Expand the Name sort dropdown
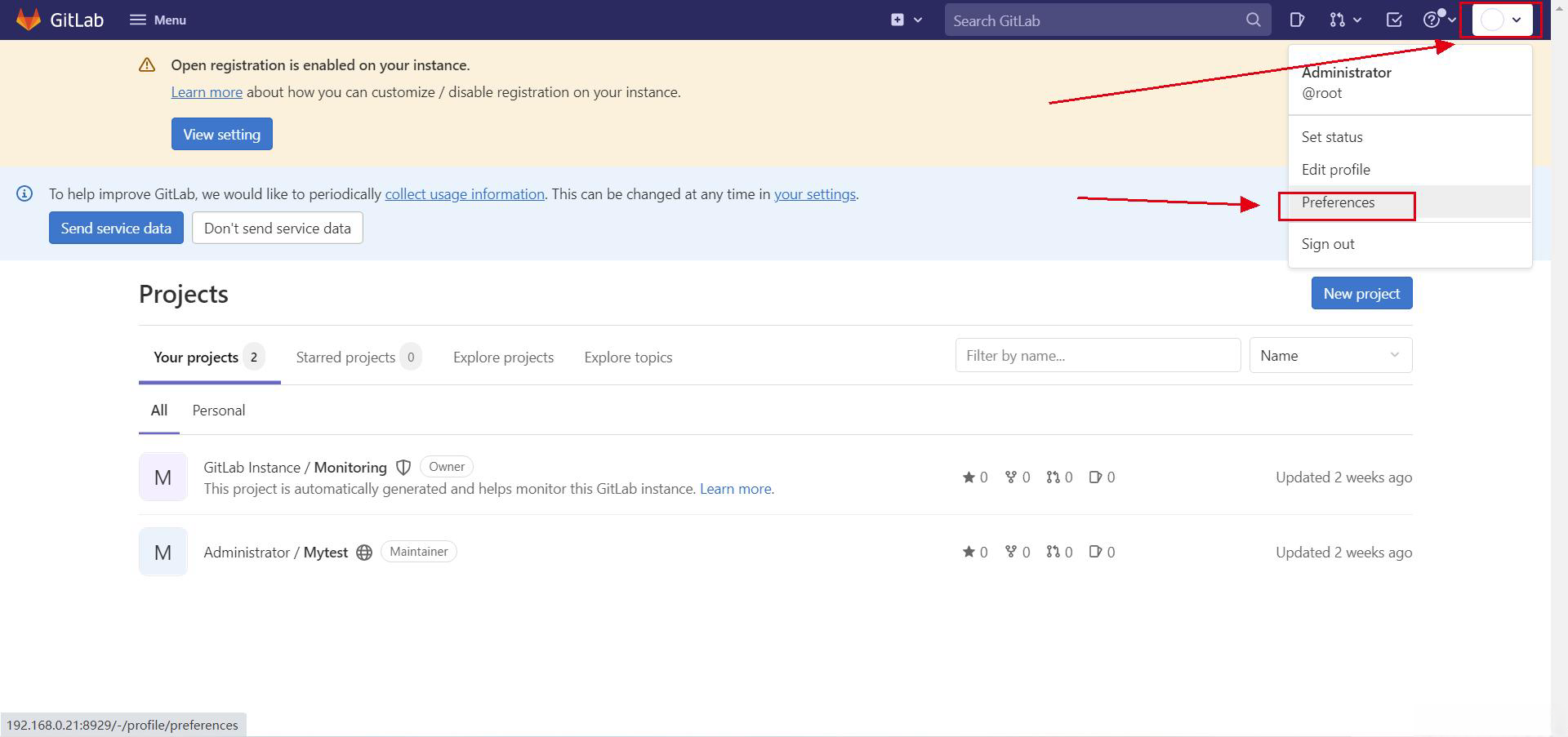Image resolution: width=1568 pixels, height=737 pixels. pyautogui.click(x=1330, y=356)
